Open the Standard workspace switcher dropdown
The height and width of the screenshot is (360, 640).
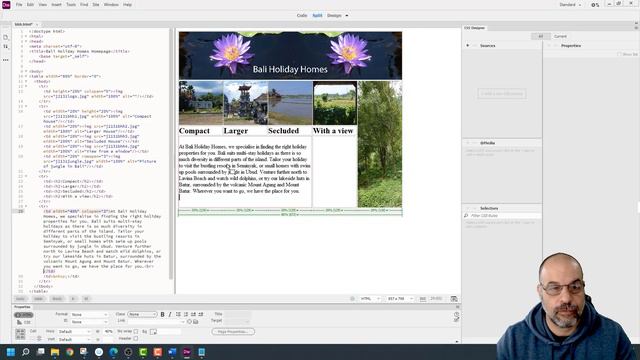pyautogui.click(x=570, y=4)
